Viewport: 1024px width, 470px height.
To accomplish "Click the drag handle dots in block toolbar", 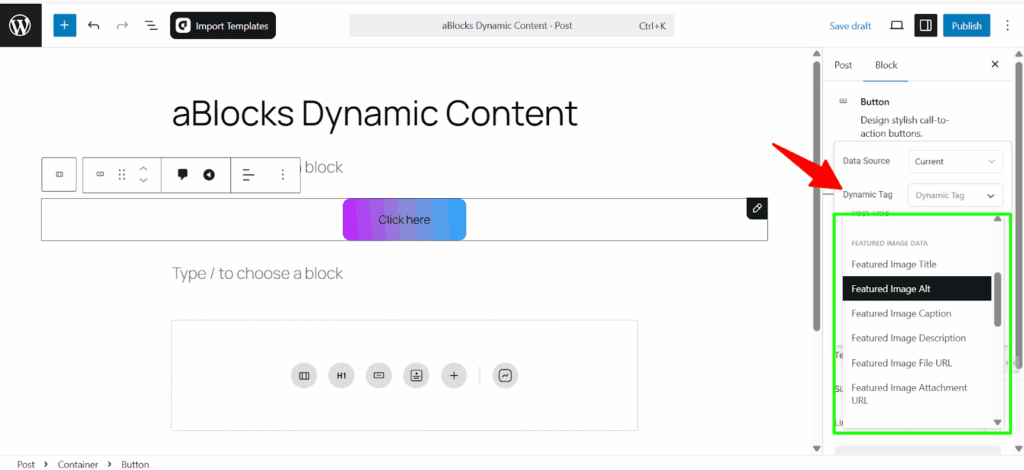I will 121,174.
